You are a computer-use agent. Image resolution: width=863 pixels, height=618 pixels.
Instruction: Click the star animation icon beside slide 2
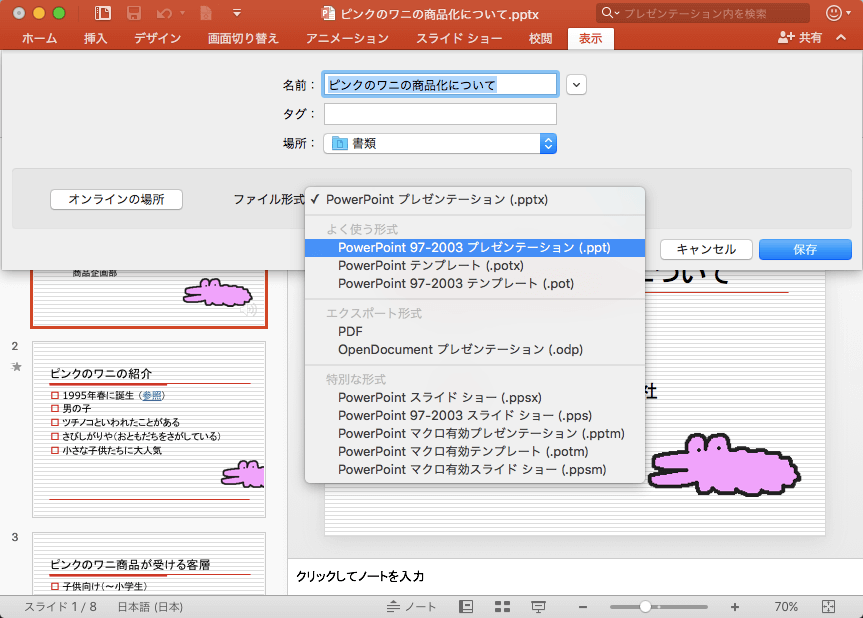(x=17, y=367)
